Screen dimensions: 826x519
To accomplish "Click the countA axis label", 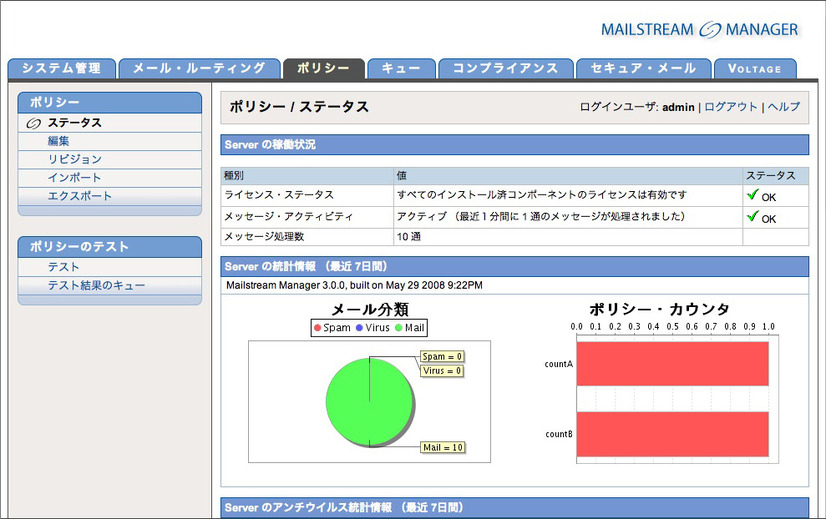I will [558, 364].
